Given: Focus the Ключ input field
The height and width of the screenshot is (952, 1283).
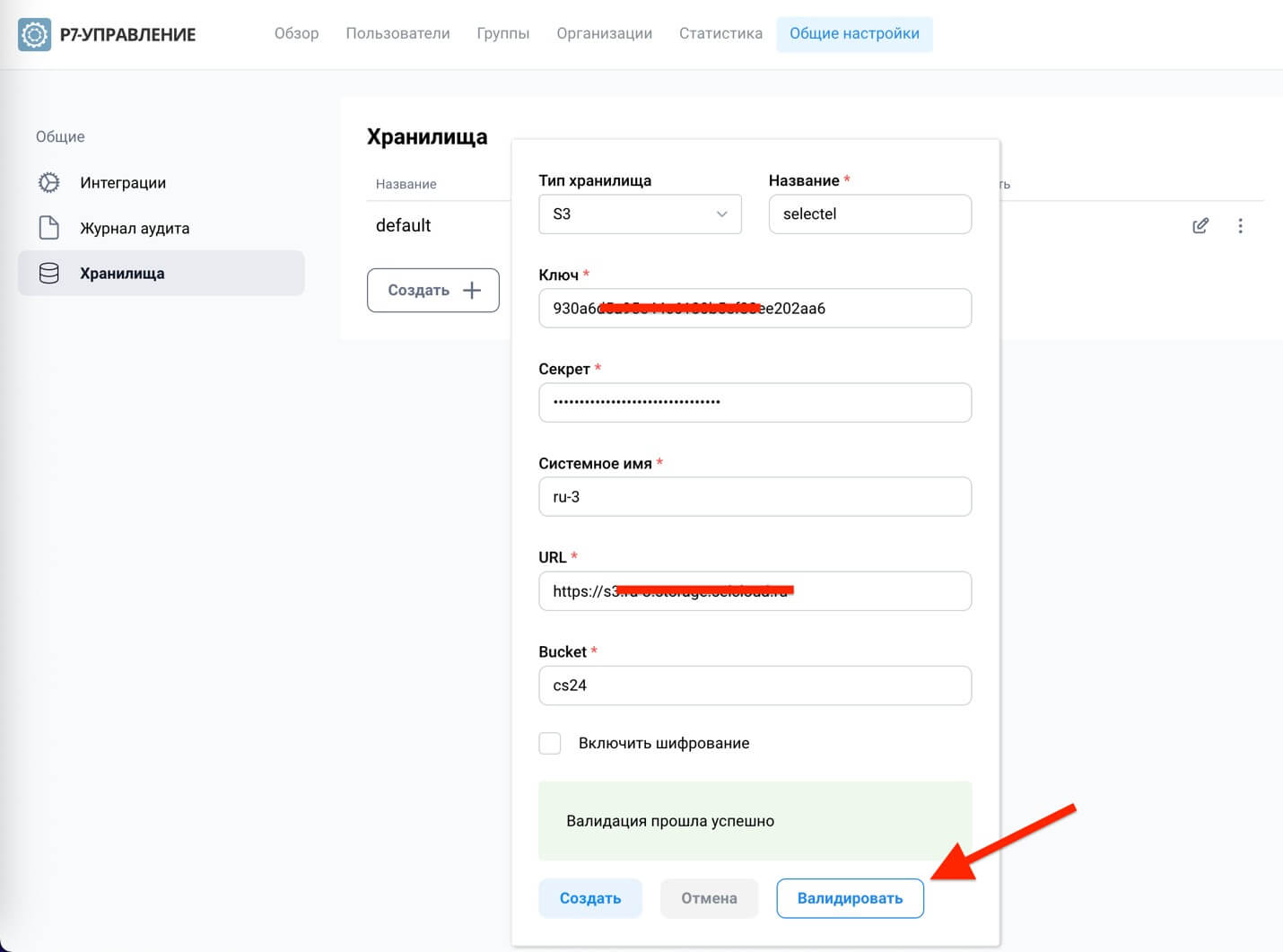Looking at the screenshot, I should (x=755, y=308).
